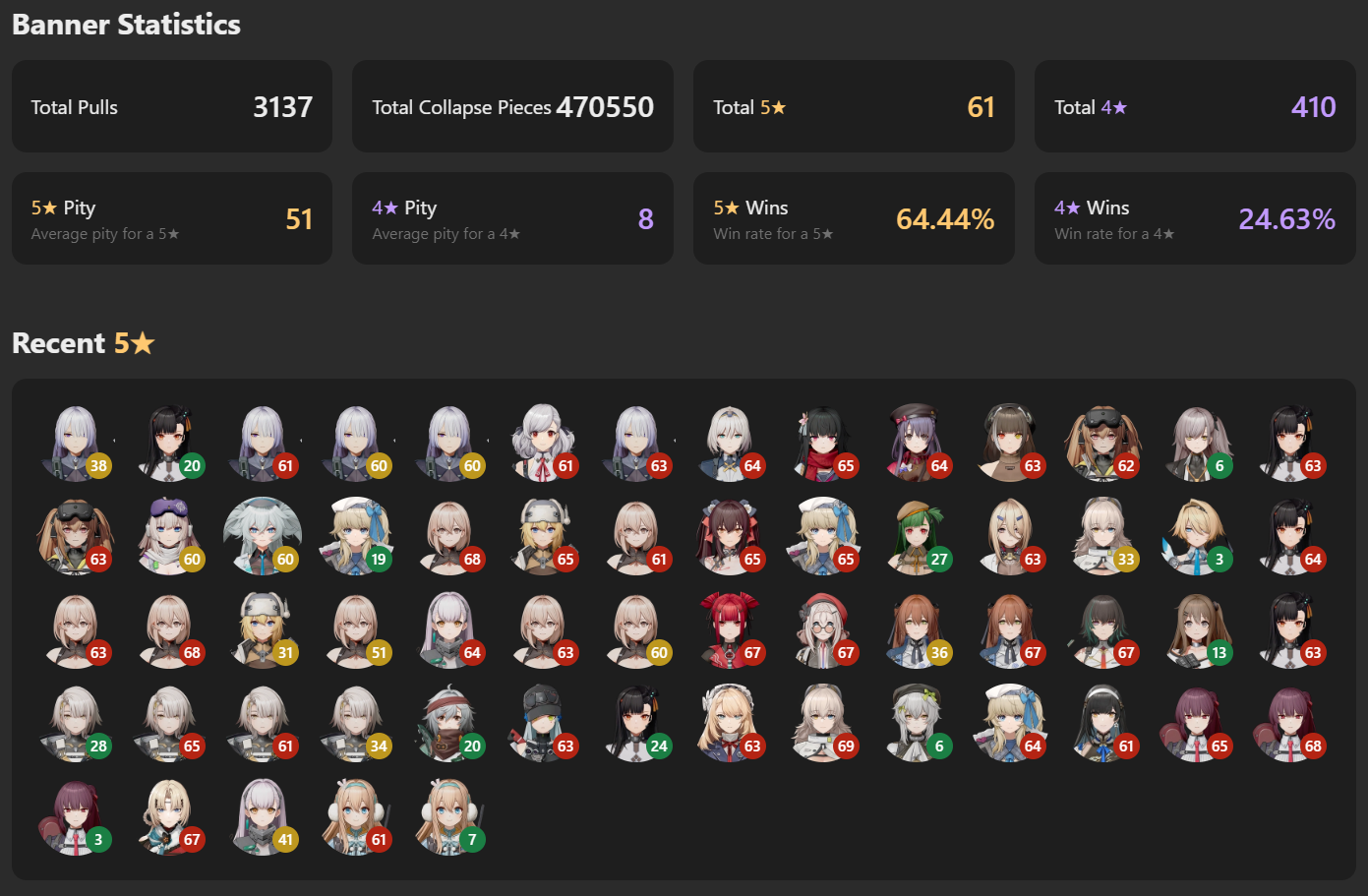Pick the earmuff character with green badge 7

click(x=449, y=816)
